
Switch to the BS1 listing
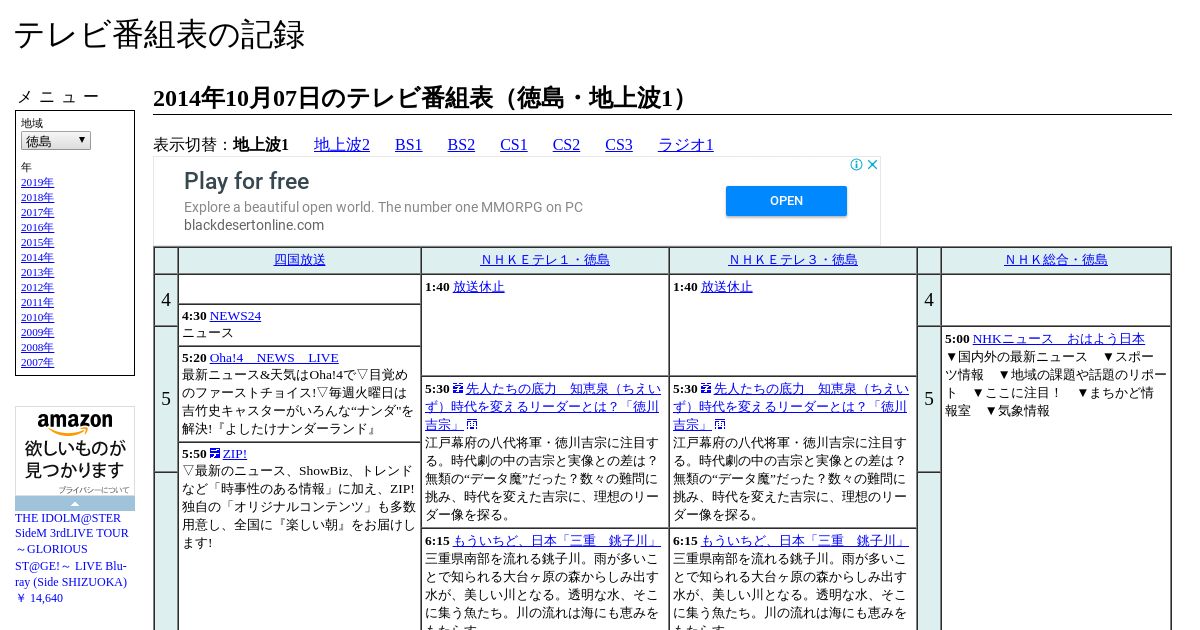pos(409,145)
